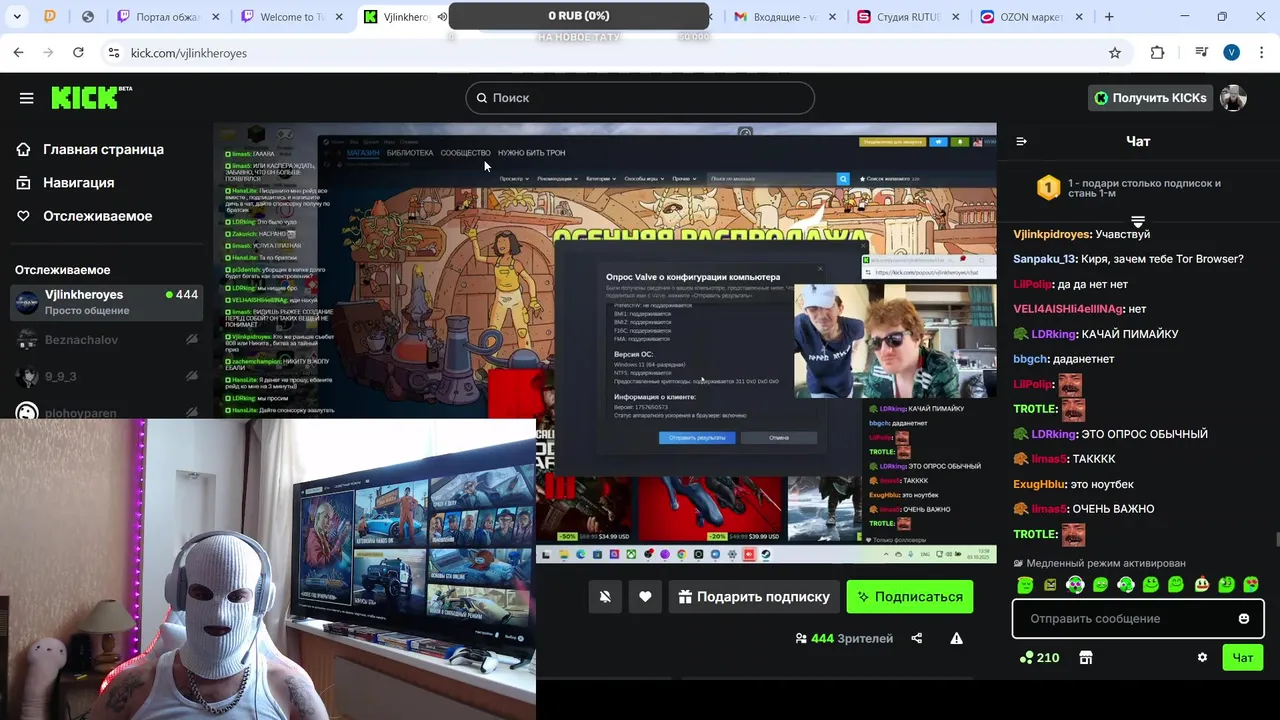The height and width of the screenshot is (720, 1280).
Task: Open the browser extensions puzzle icon
Action: click(1158, 53)
